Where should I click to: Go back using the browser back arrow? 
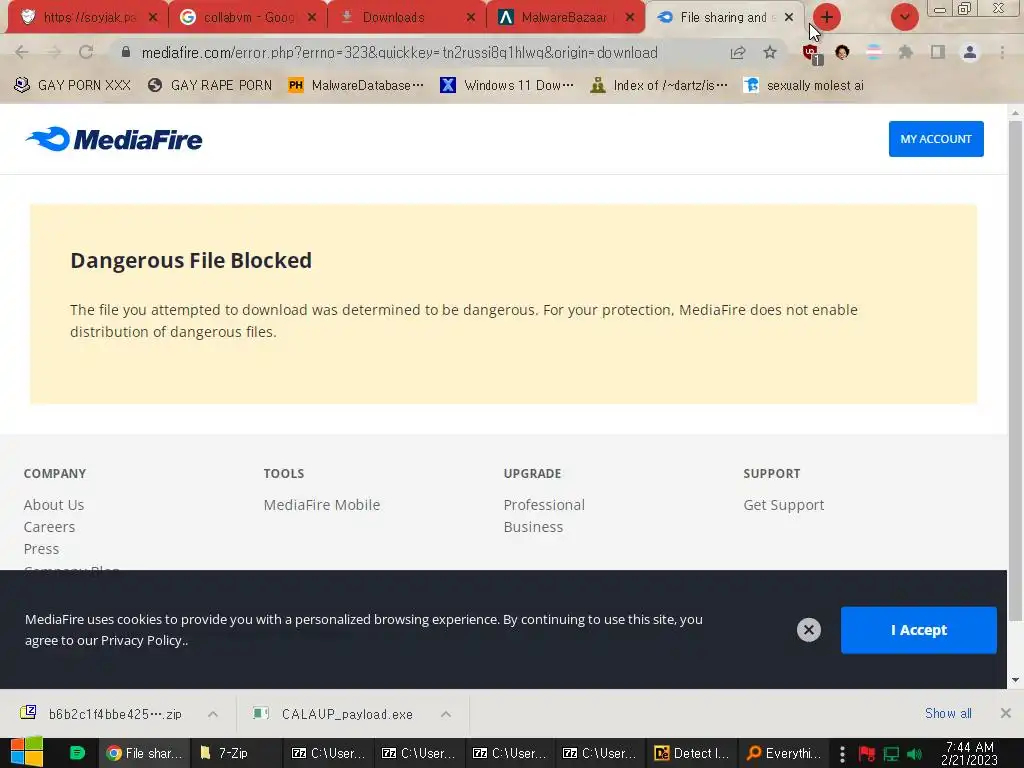click(x=21, y=52)
